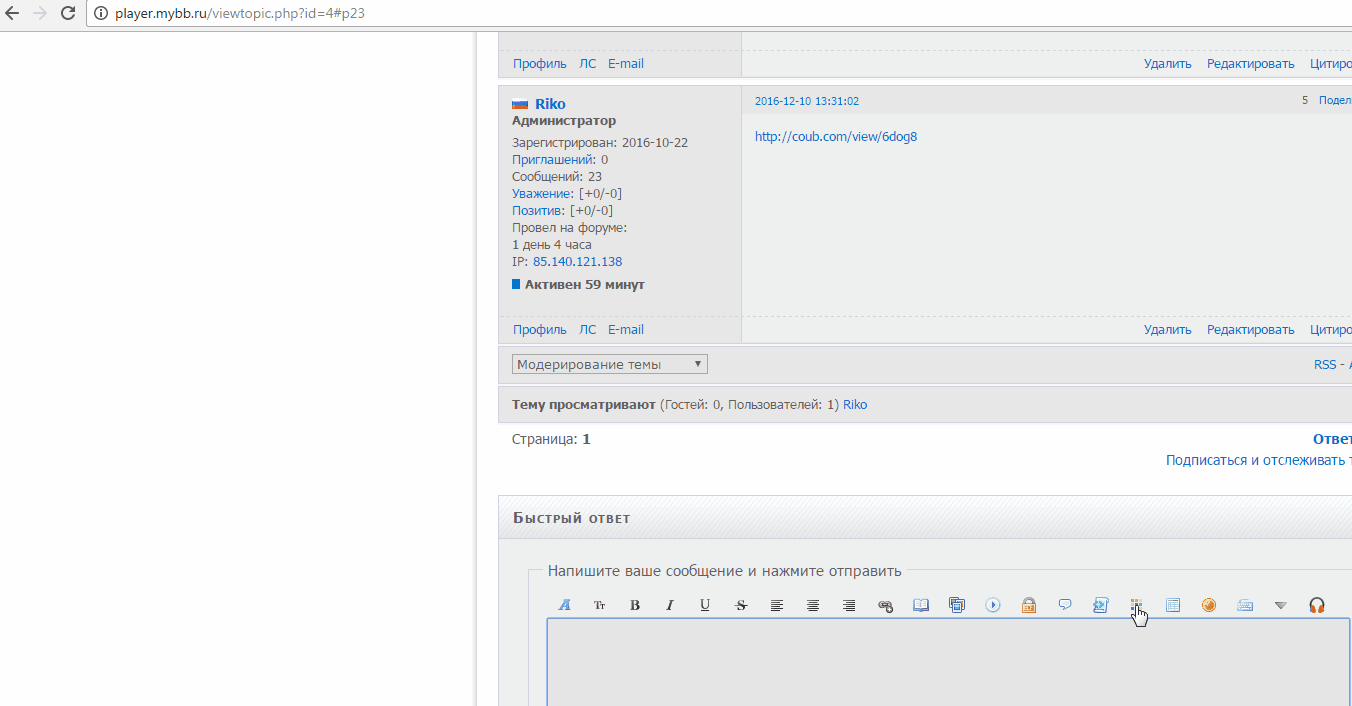This screenshot has height=706, width=1352.
Task: Apply italic formatting in the editor toolbar
Action: [670, 605]
